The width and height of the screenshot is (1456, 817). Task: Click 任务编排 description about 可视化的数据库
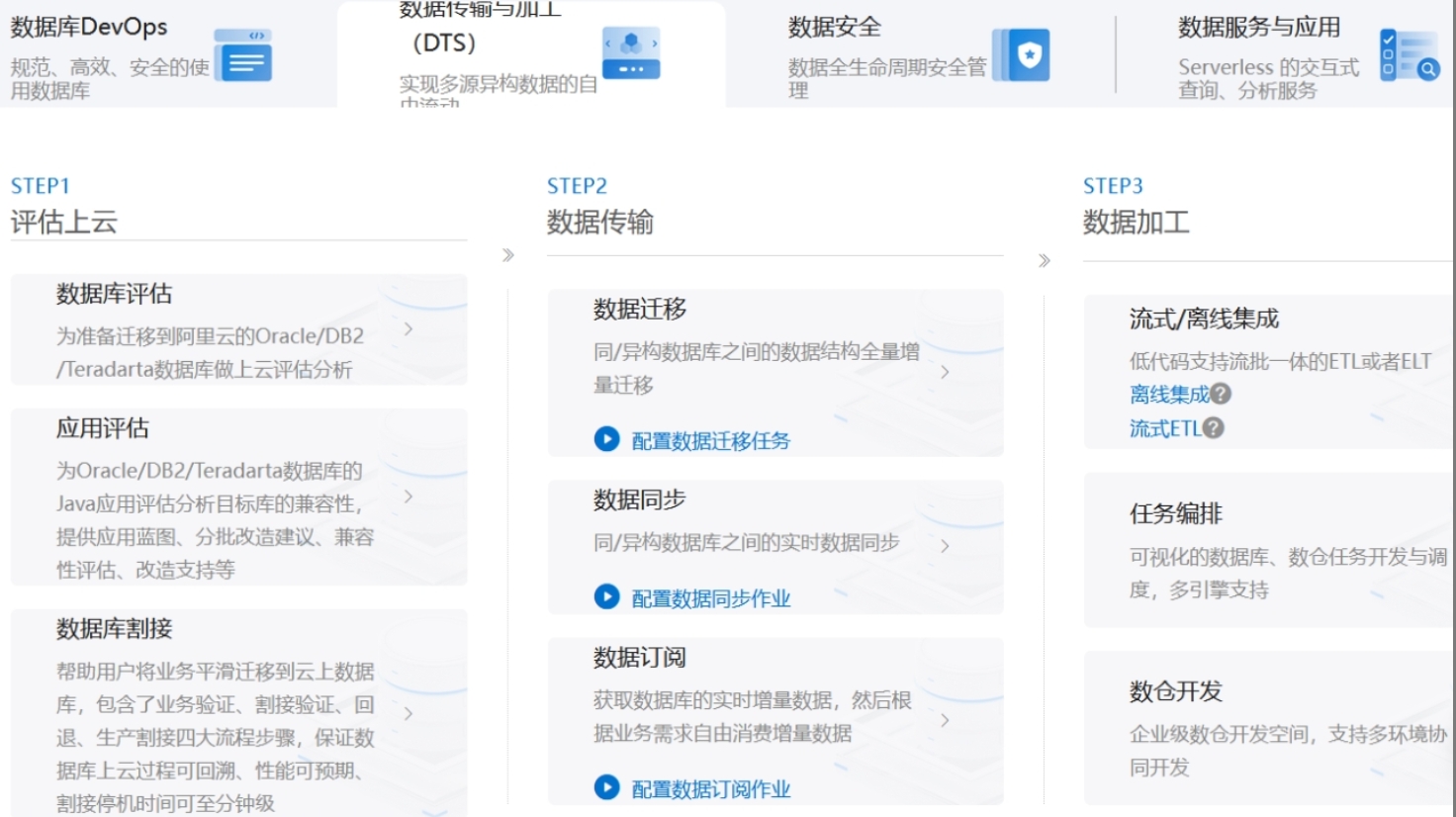1288,573
